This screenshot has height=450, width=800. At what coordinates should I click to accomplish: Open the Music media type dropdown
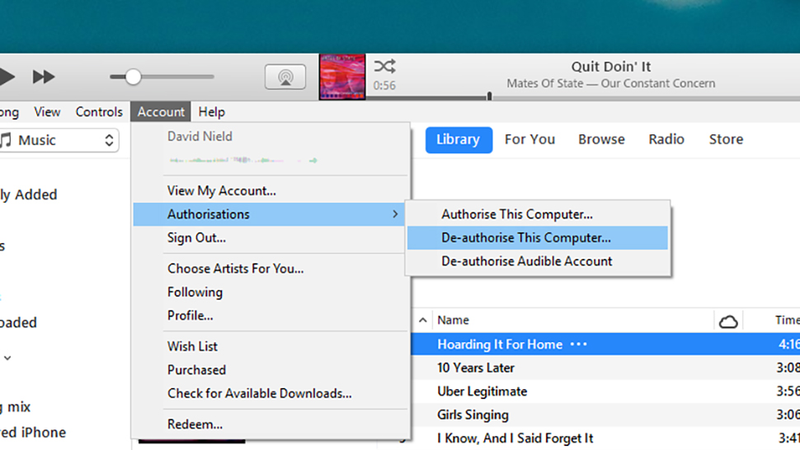tap(60, 140)
